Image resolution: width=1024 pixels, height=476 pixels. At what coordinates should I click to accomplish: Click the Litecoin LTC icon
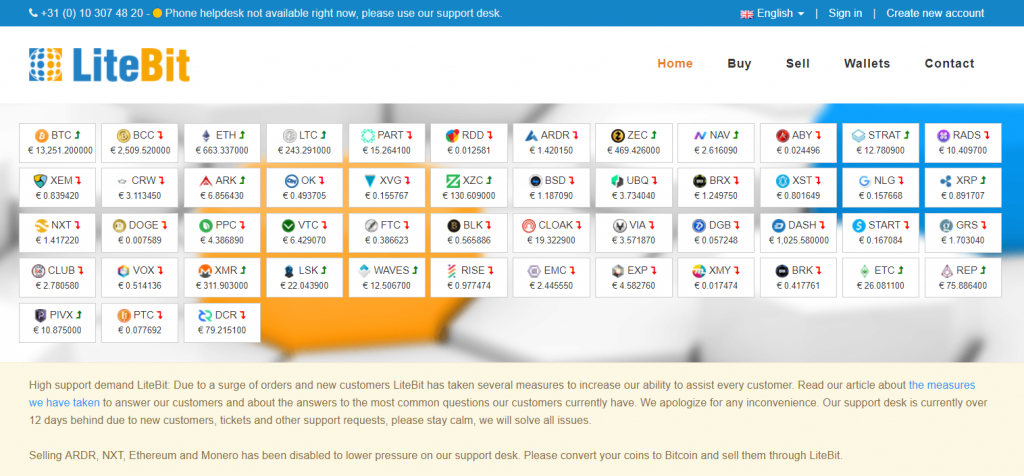290,136
